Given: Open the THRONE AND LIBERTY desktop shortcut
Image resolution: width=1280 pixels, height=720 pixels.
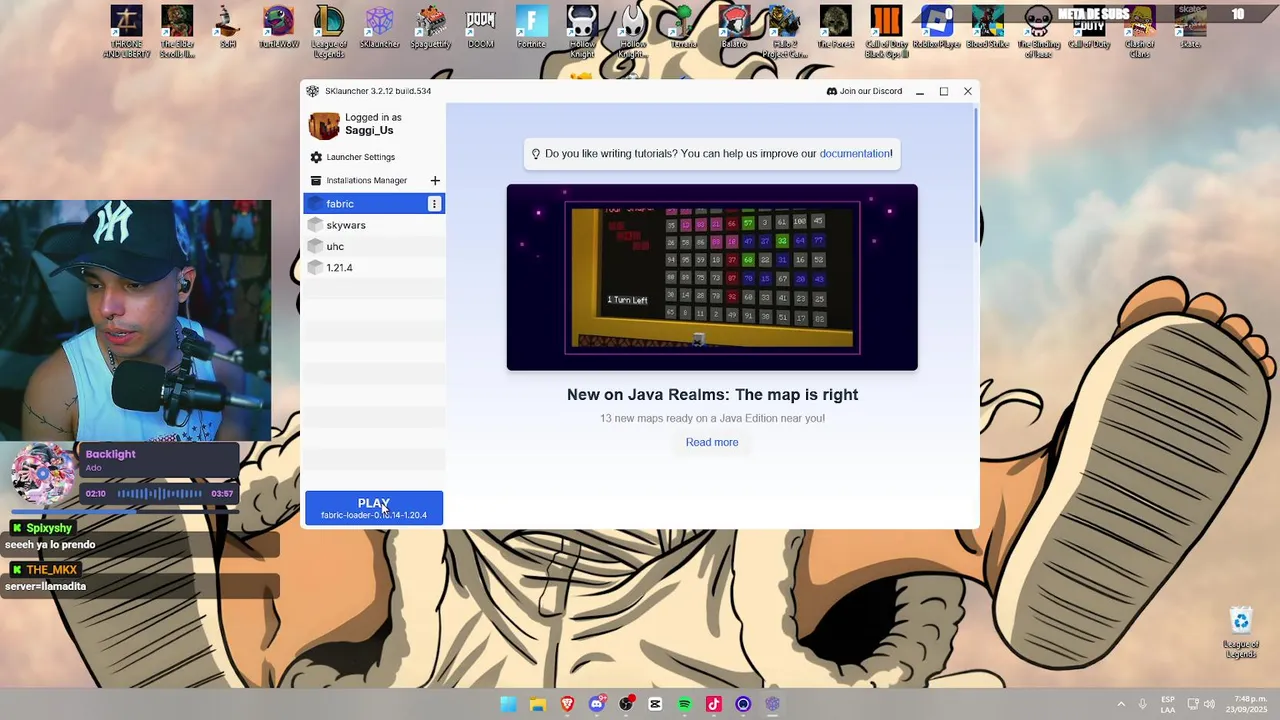Looking at the screenshot, I should 126,31.
